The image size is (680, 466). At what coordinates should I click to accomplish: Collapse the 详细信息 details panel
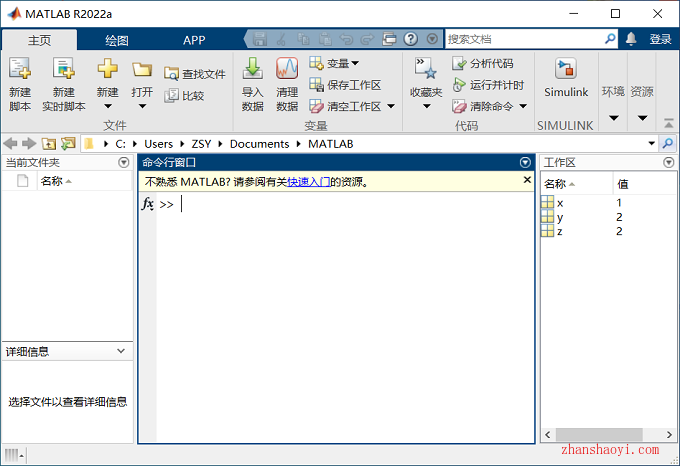click(x=121, y=351)
